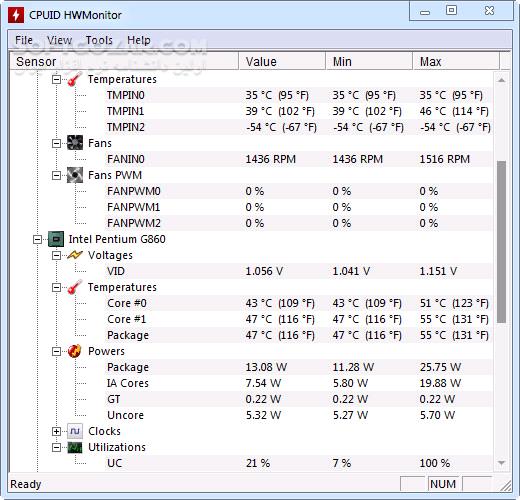Click the 5.80 W min IA Cores value
Image resolution: width=520 pixels, height=500 pixels.
tap(350, 383)
